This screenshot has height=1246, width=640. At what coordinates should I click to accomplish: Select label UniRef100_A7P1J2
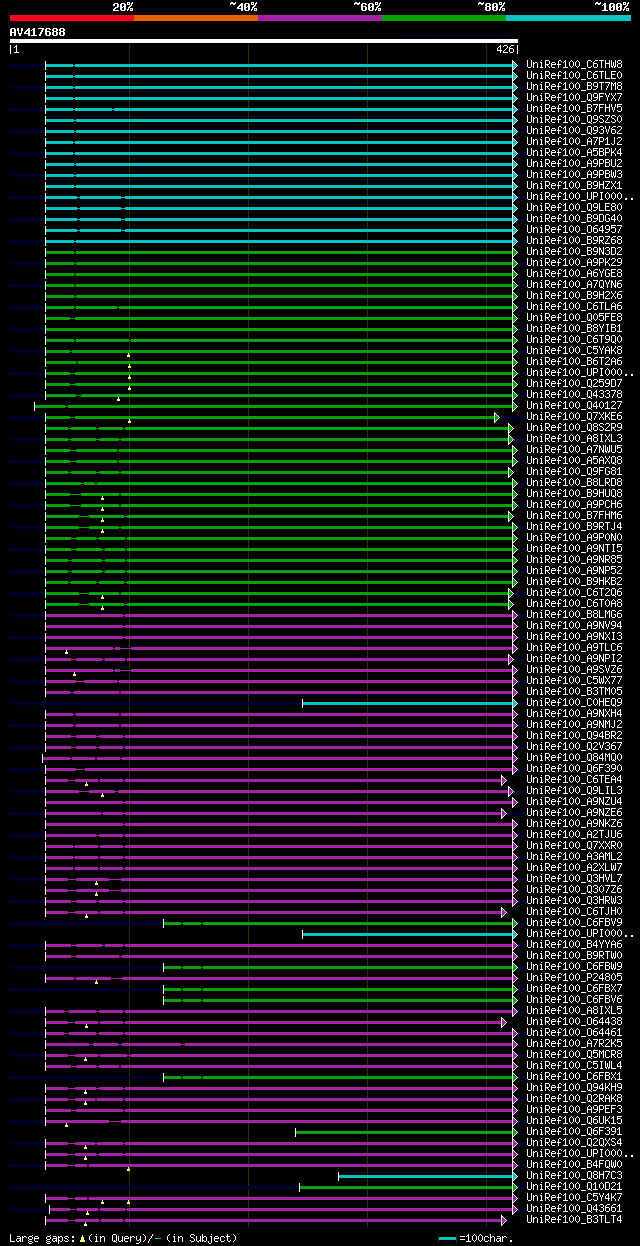(x=574, y=142)
